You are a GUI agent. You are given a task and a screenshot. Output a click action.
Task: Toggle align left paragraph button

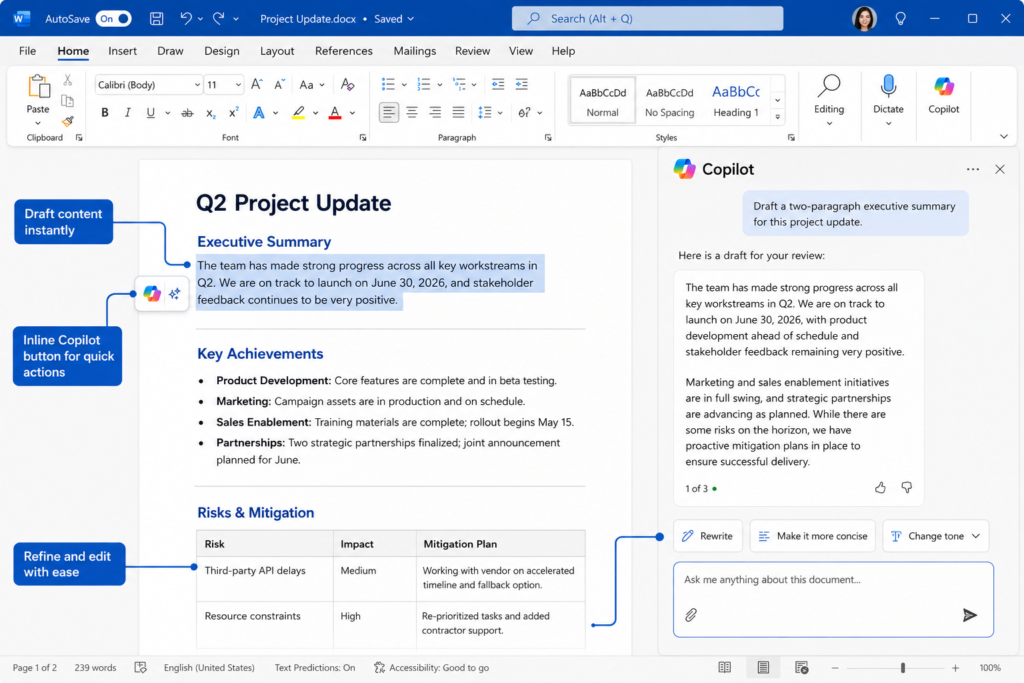tap(388, 112)
